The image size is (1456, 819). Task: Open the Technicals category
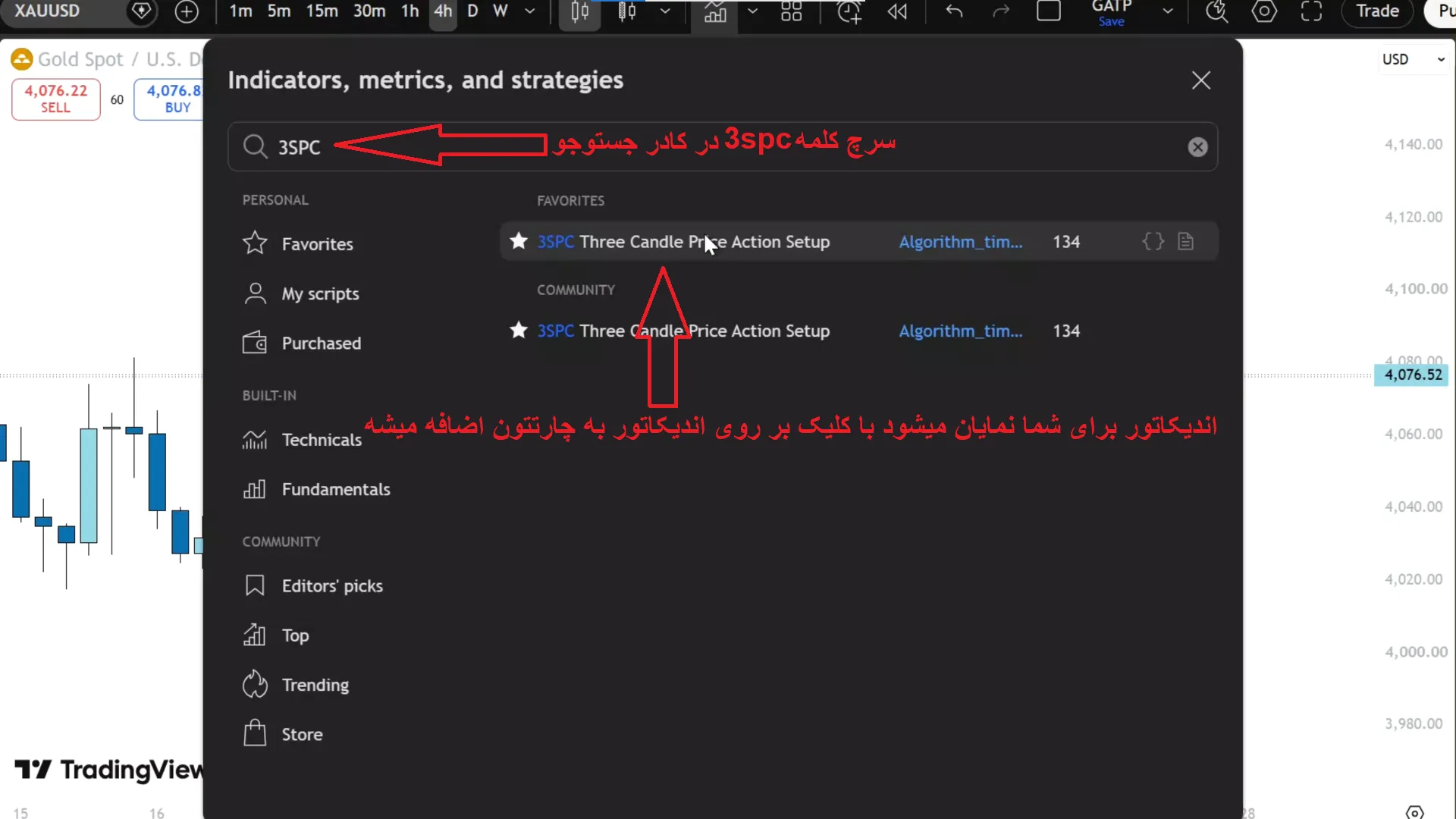(x=301, y=440)
